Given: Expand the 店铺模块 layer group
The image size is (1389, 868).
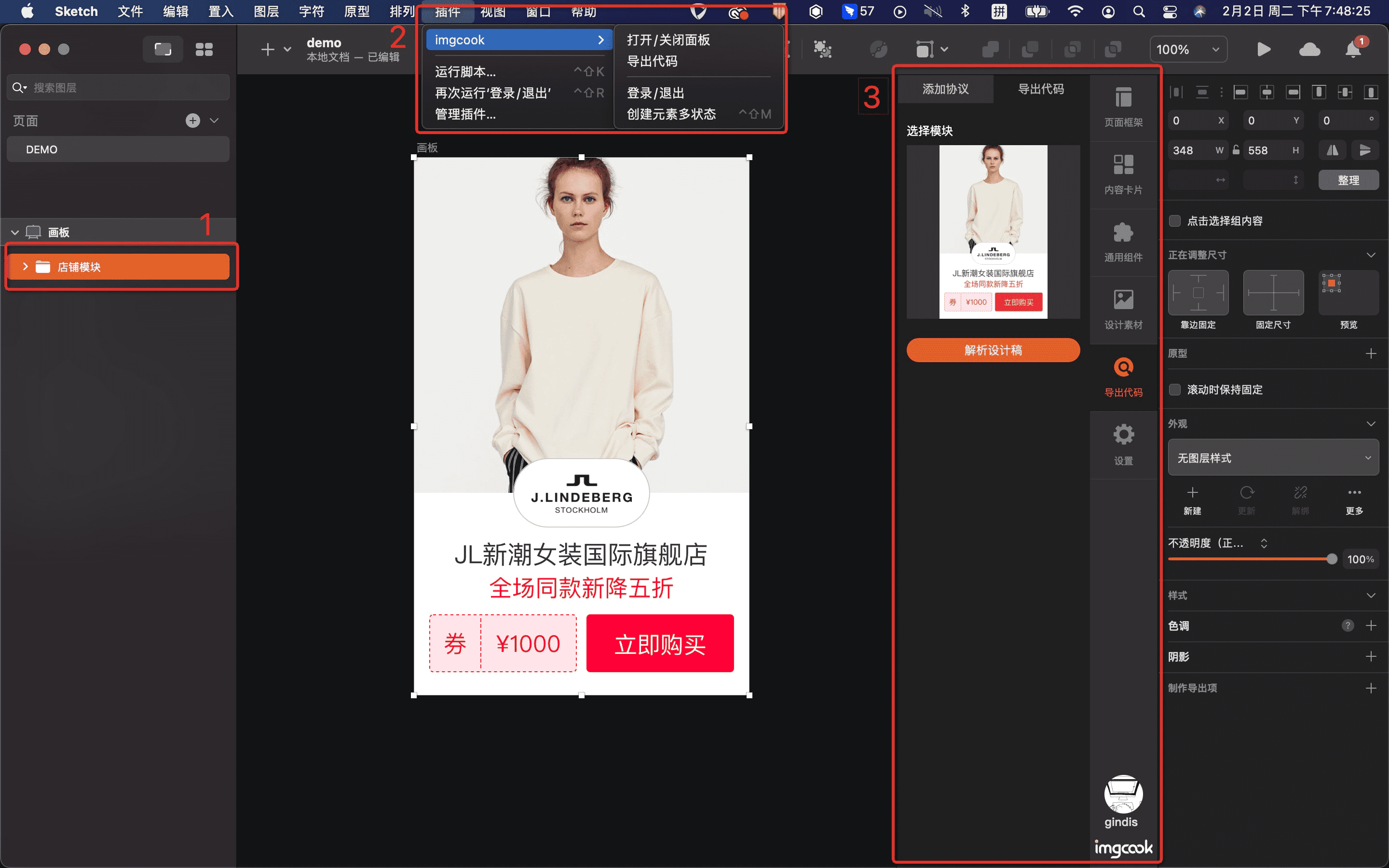Looking at the screenshot, I should [x=25, y=266].
